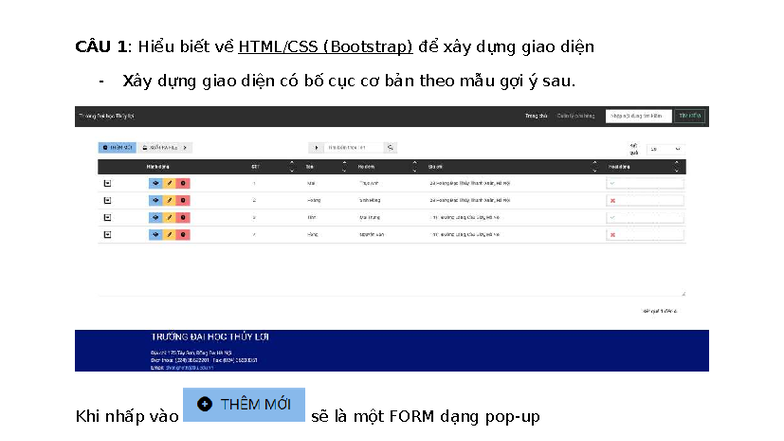Screen dimensions: 784x441
Task: Click the underlined HTML/CSS (Bootstrap) text
Action: [x=326, y=46]
